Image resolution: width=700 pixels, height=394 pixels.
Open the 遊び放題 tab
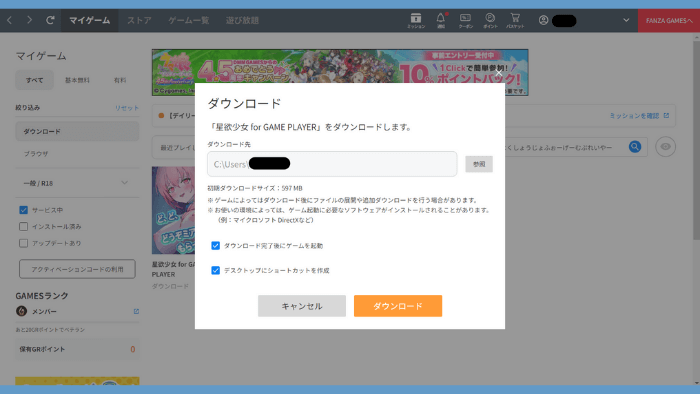coord(242,21)
